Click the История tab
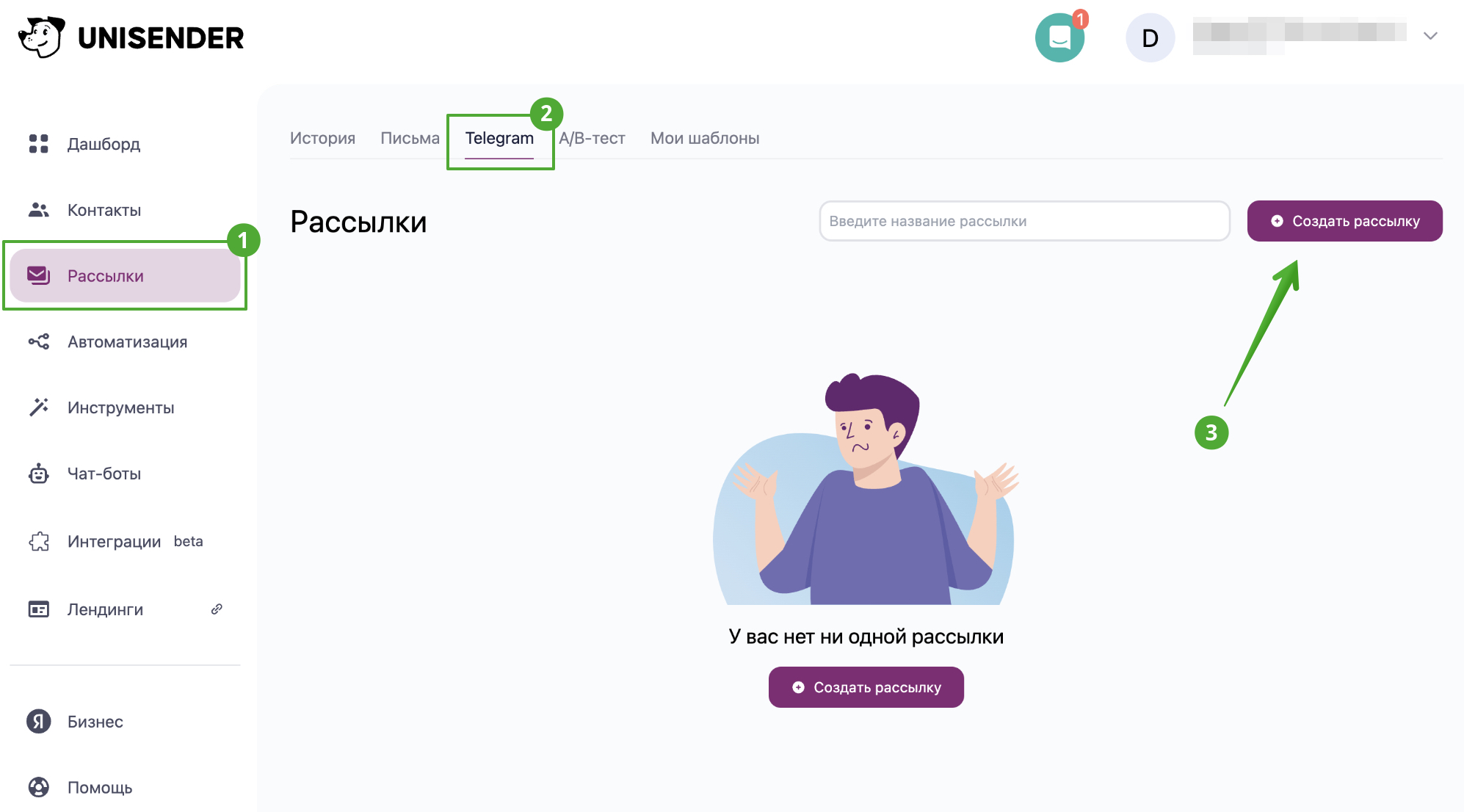Screen dimensions: 1464x812 pyautogui.click(x=322, y=139)
